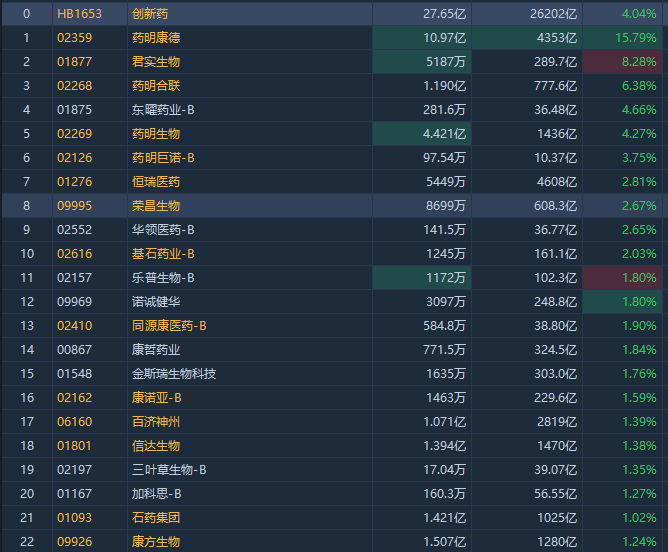Viewport: 668px width, 552px height.
Task: Select 君实生物 stock name
Action: (156, 62)
